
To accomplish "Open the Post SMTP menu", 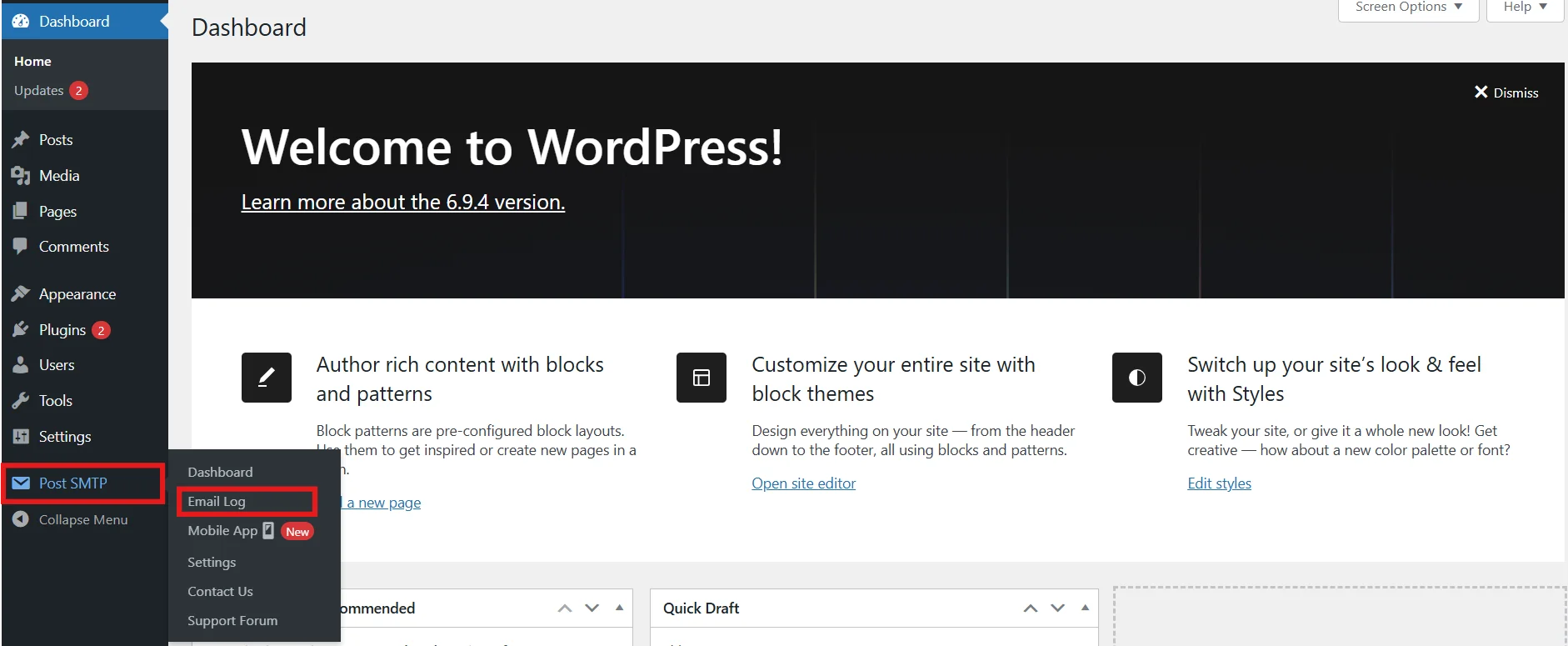I will coord(85,483).
